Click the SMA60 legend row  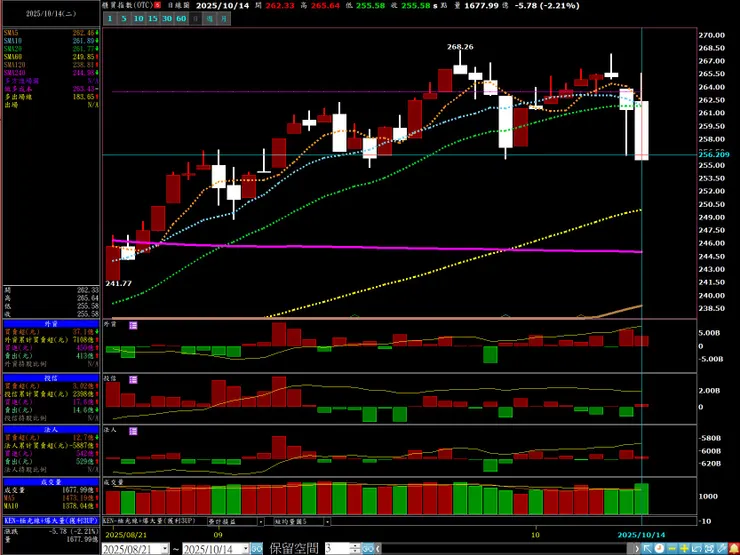(x=51, y=57)
